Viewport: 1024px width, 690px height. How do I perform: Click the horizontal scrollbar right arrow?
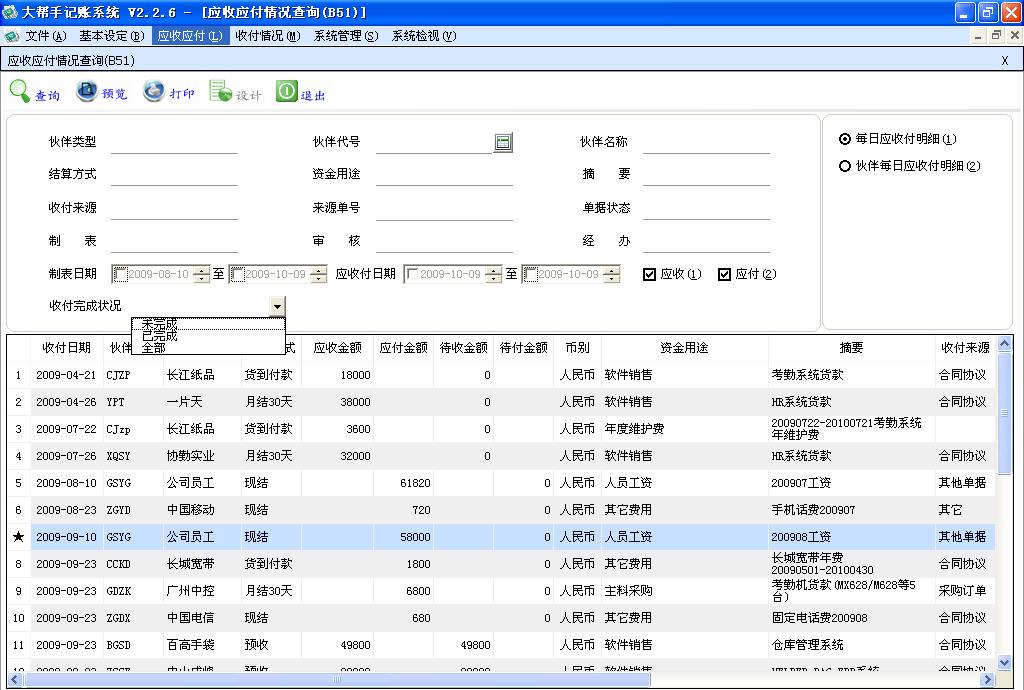tap(987, 680)
